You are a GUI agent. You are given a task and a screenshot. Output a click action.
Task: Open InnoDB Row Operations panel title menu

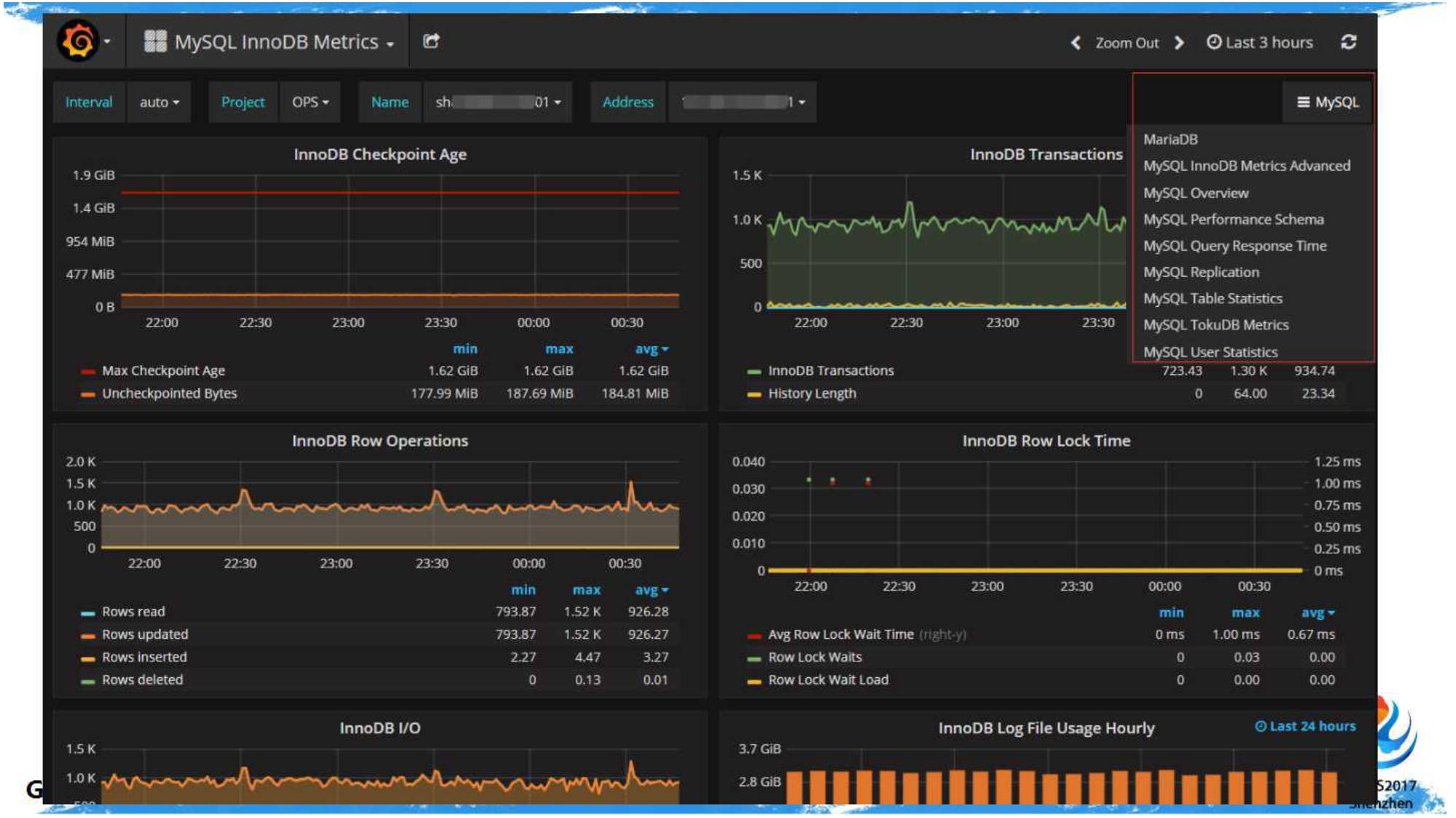(x=380, y=441)
